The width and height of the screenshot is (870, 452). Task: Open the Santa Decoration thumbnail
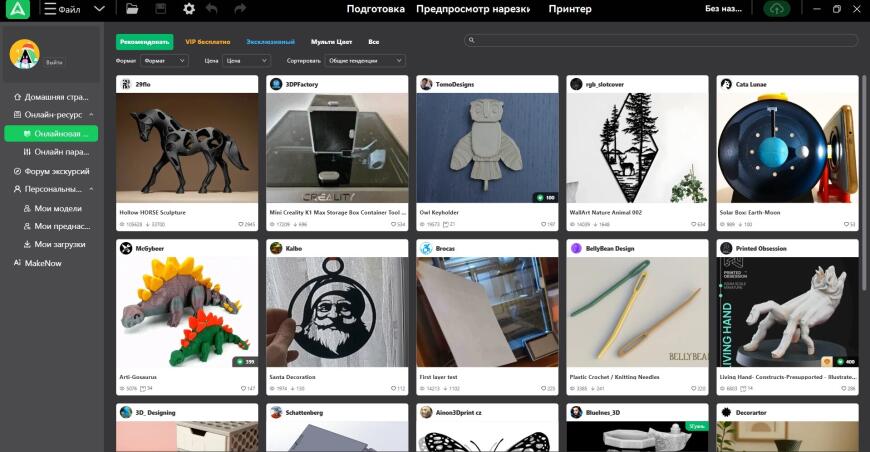click(337, 312)
